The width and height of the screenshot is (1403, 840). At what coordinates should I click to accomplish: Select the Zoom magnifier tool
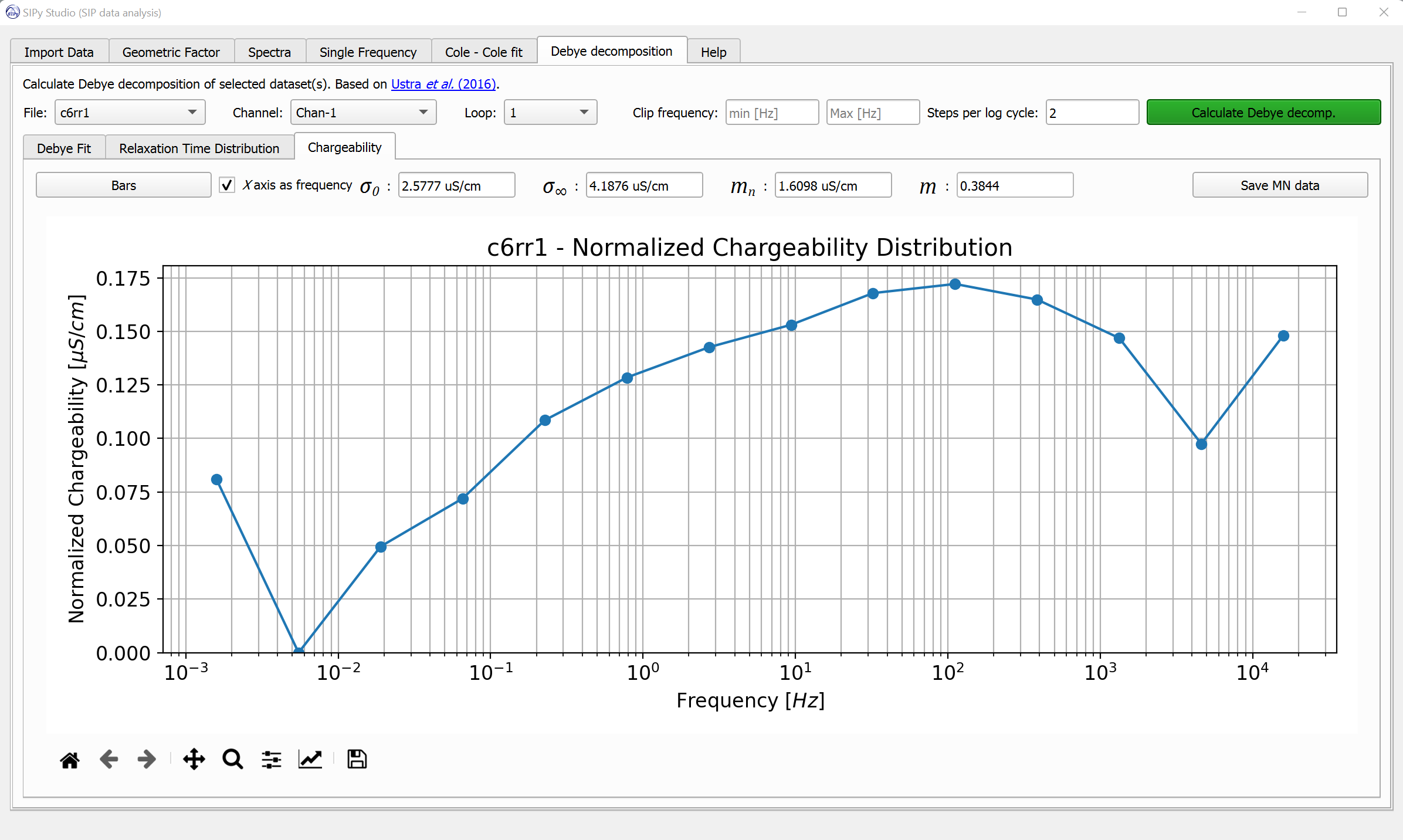[x=232, y=760]
